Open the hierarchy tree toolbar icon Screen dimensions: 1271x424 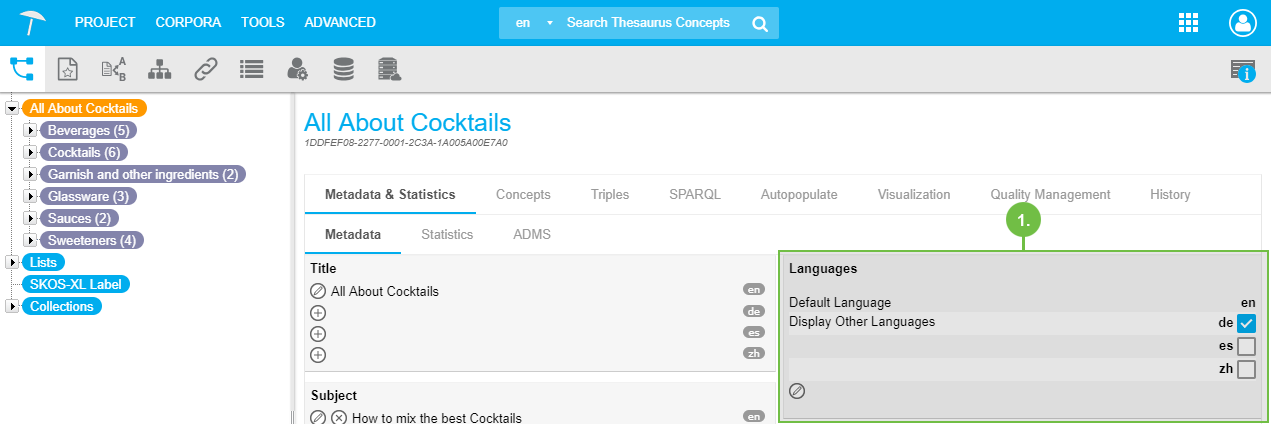coord(160,69)
